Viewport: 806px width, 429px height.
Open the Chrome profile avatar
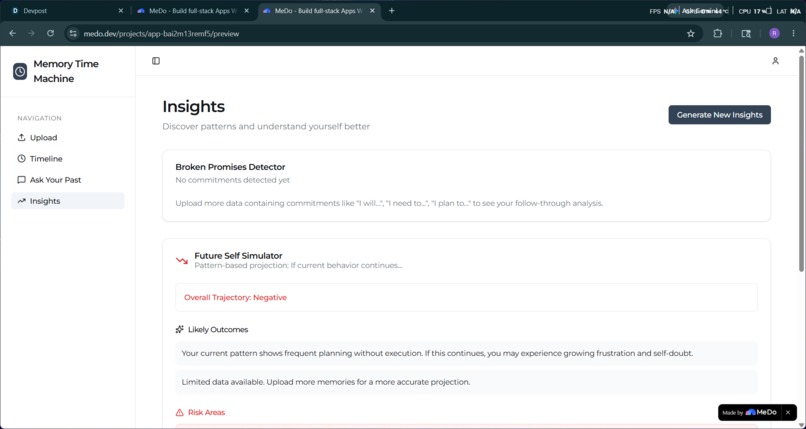(x=774, y=33)
